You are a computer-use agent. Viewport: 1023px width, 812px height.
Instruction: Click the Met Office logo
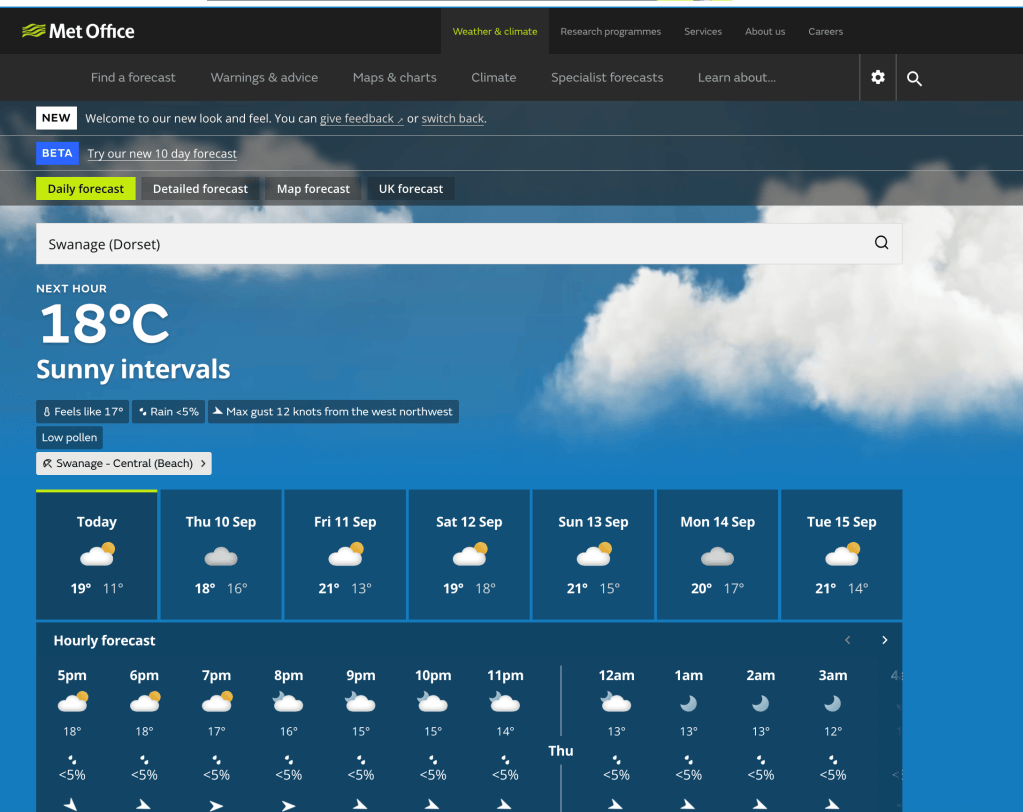pos(78,31)
